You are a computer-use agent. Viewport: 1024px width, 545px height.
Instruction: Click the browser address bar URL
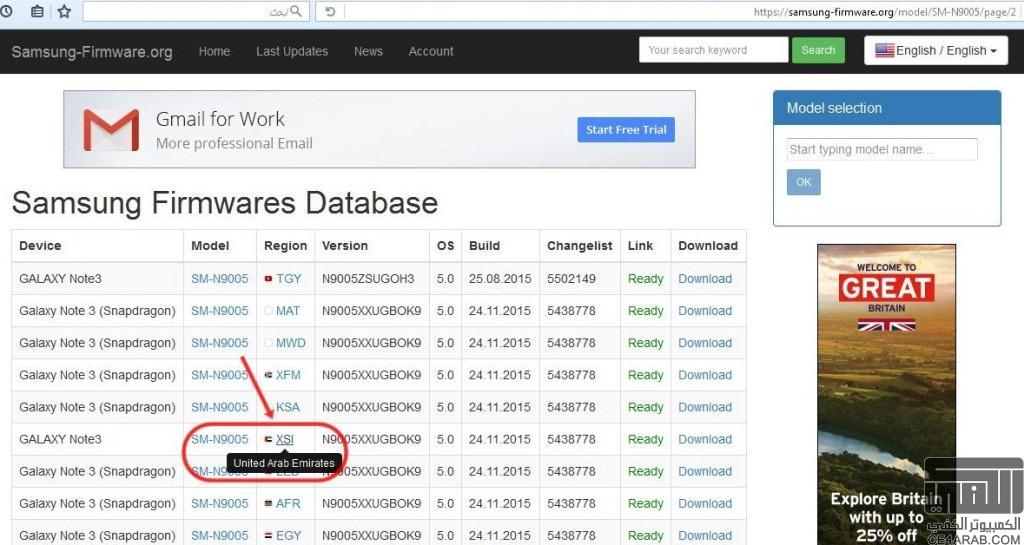point(885,12)
